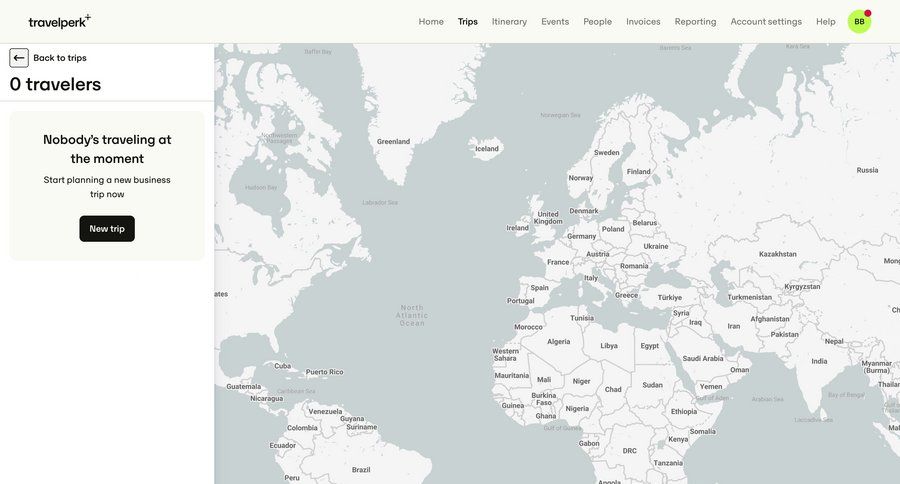Screen dimensions: 900x484
Task: Click Greenland on the map
Action: click(x=393, y=142)
